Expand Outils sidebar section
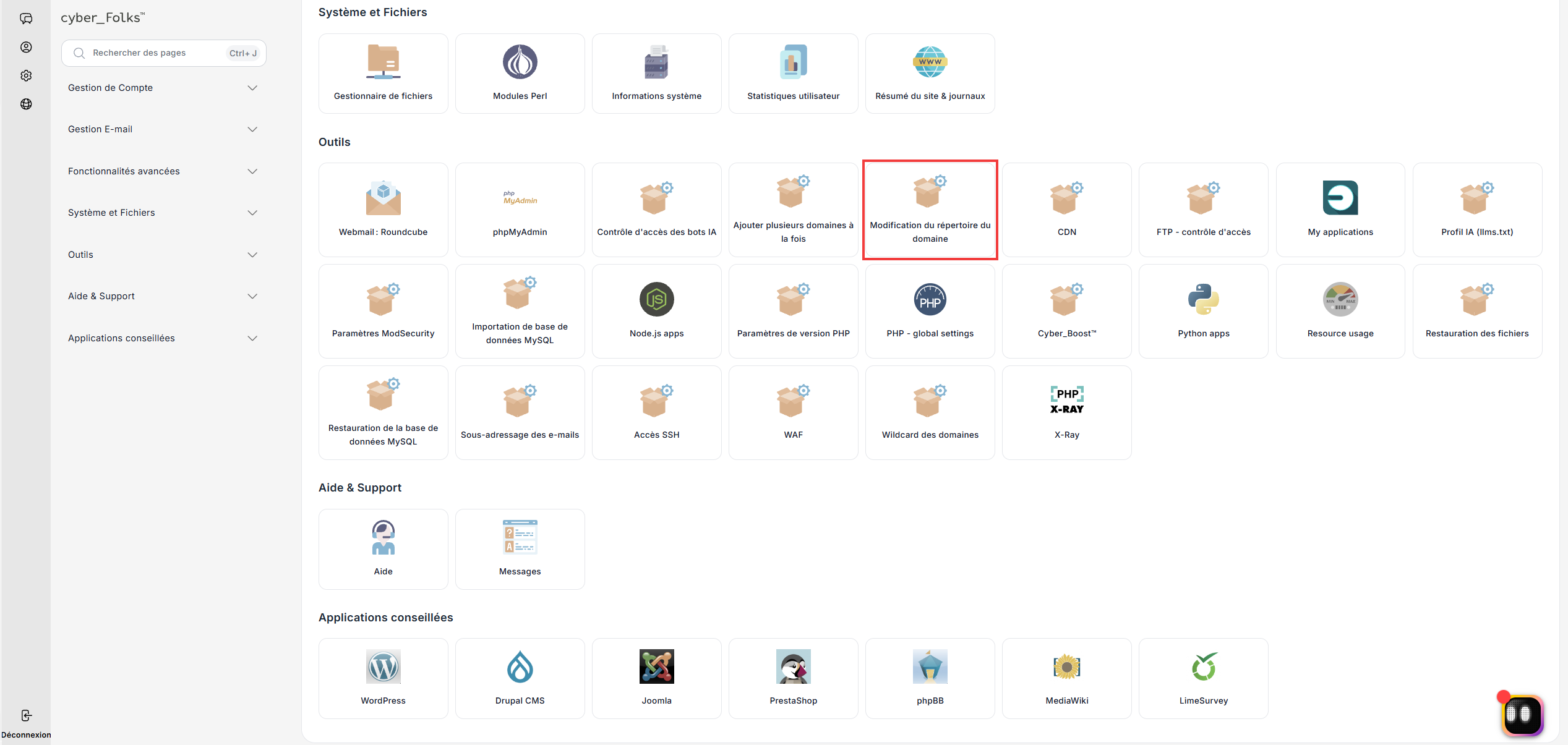 tap(163, 255)
